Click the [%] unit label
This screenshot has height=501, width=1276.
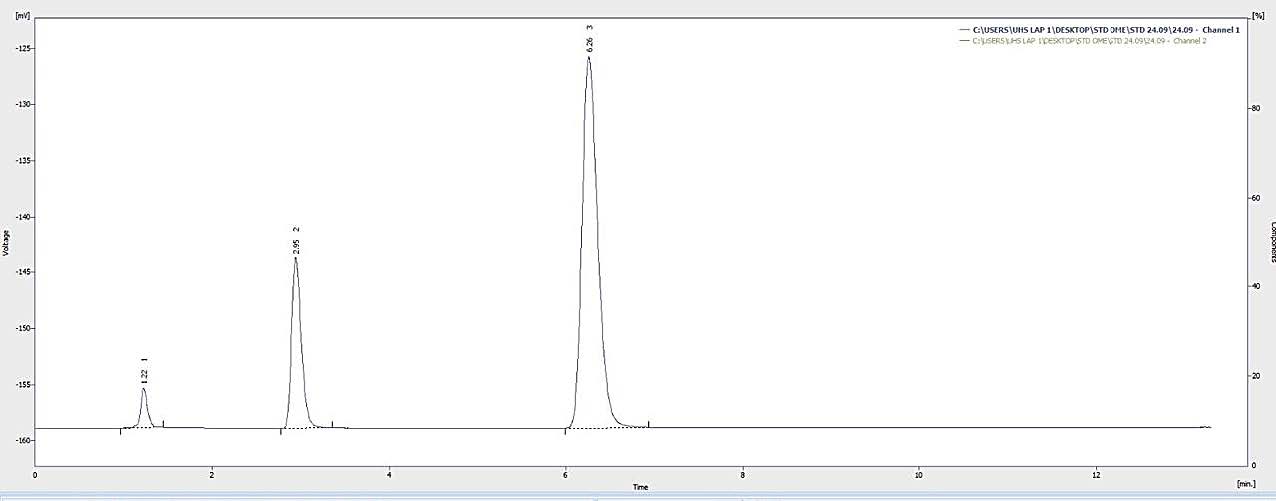[1258, 16]
